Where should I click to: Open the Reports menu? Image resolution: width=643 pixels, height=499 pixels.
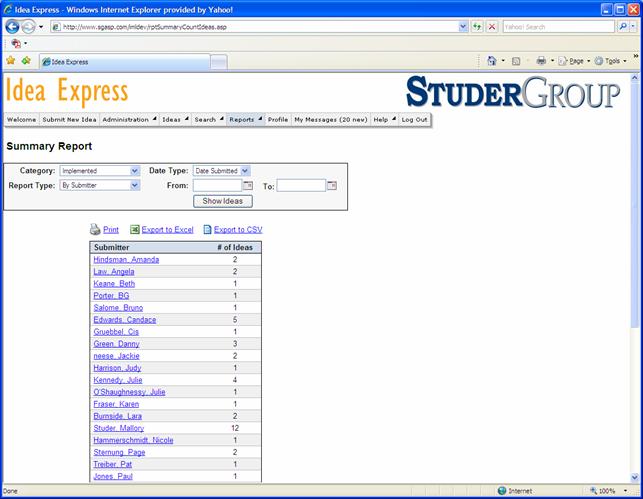pos(245,119)
